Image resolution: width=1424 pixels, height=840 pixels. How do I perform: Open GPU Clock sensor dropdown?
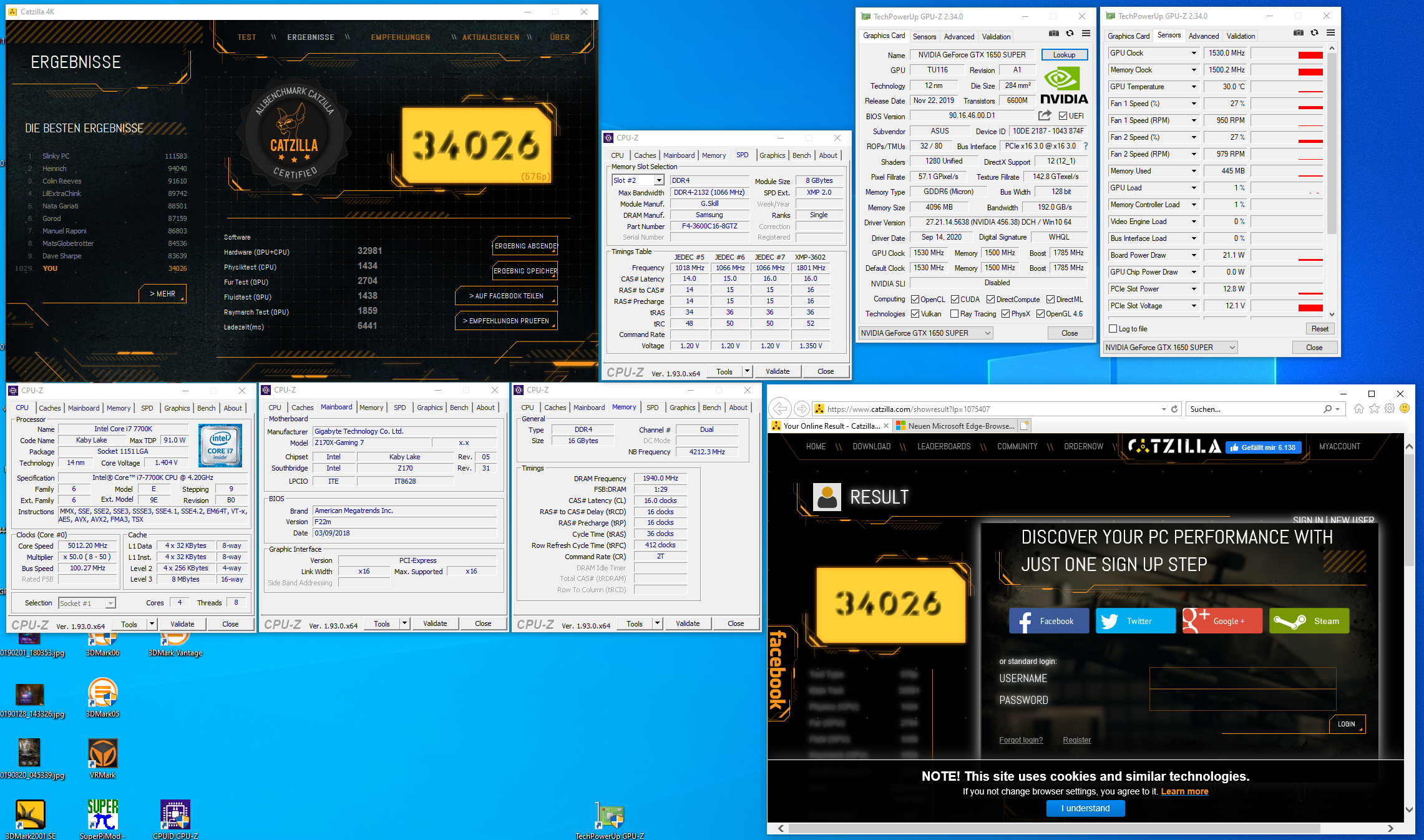point(1194,53)
